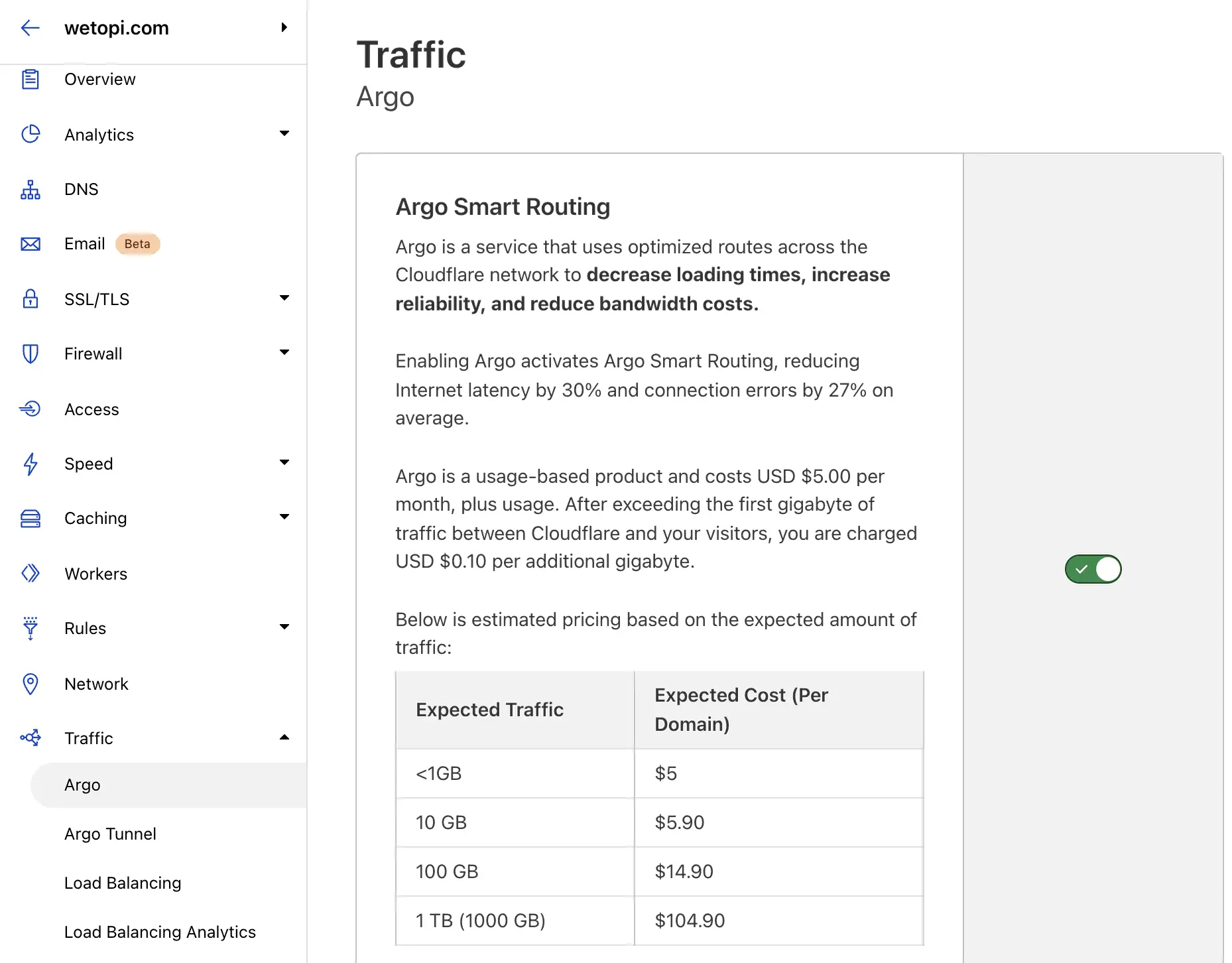Expand the Caching submenu arrow
The width and height of the screenshot is (1232, 963).
284,517
